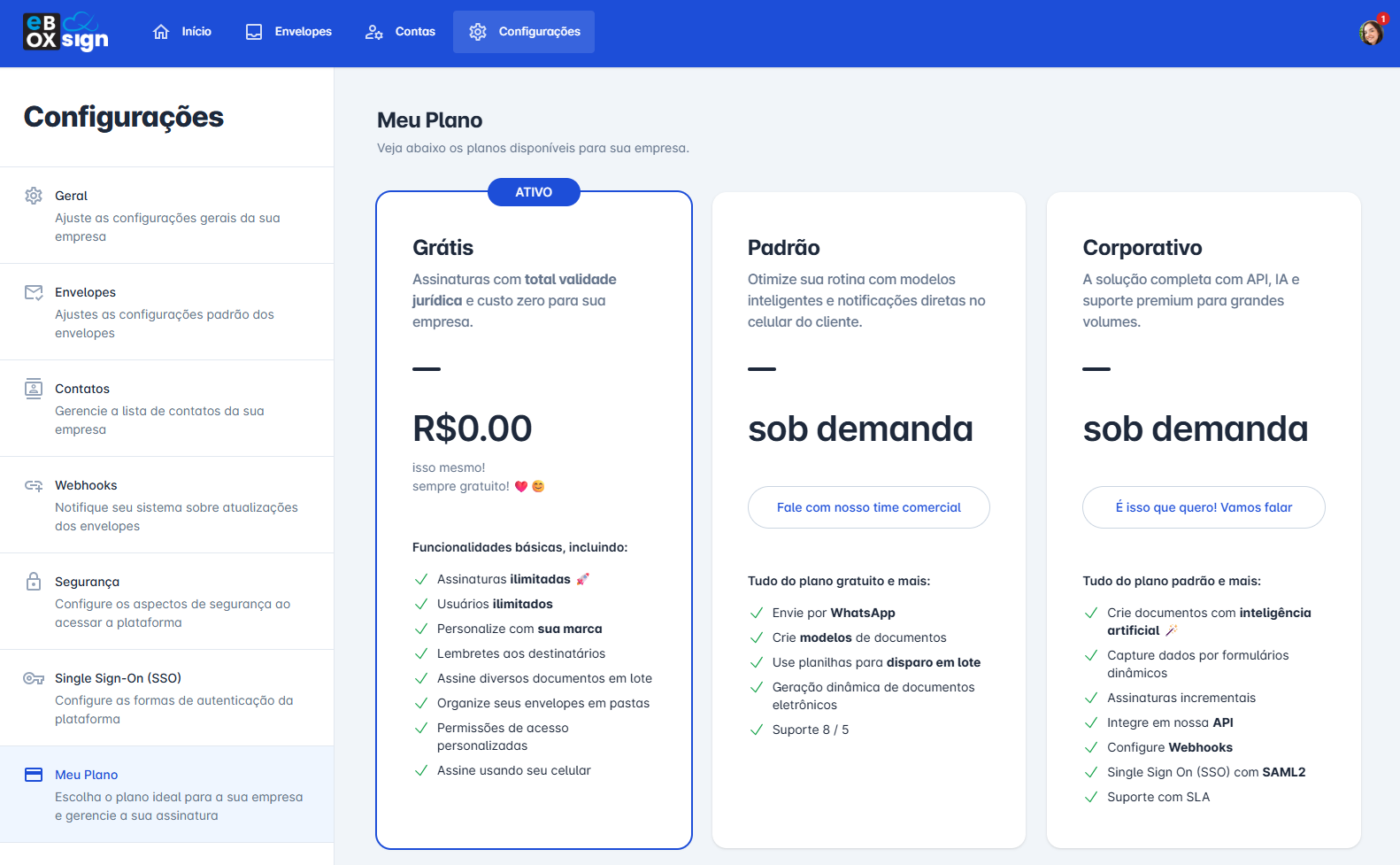
Task: Click Meu Plano page heading
Action: click(x=430, y=120)
